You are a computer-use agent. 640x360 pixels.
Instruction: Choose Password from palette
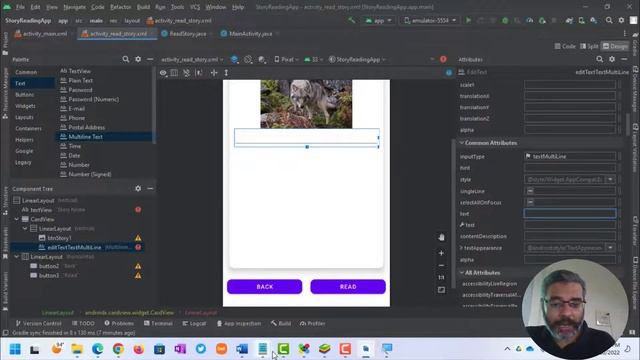(x=80, y=90)
